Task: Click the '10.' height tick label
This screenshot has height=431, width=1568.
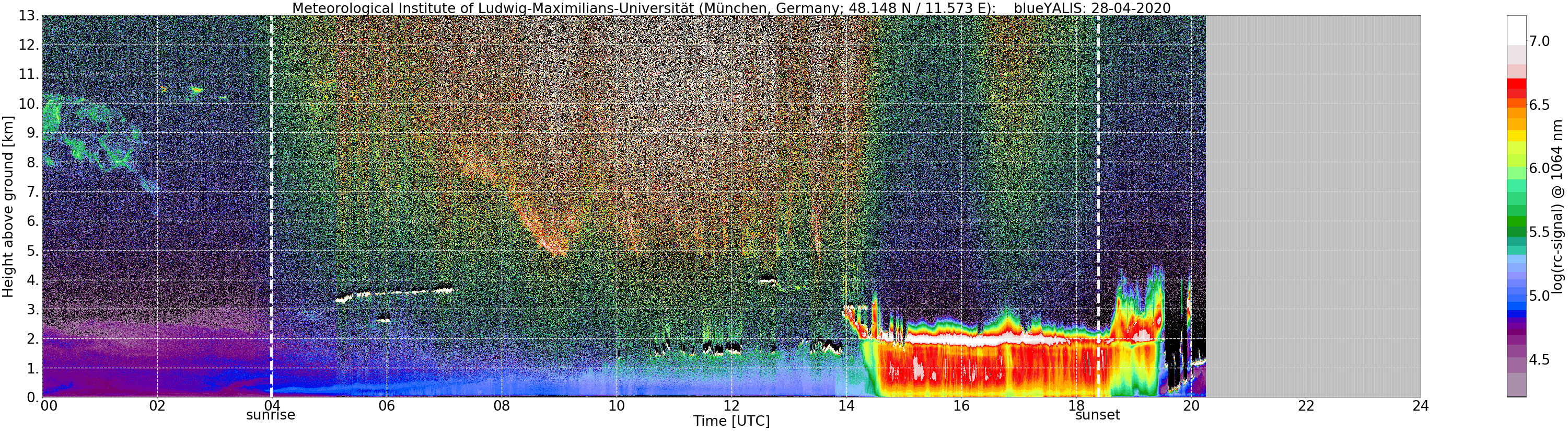Action: [x=28, y=104]
